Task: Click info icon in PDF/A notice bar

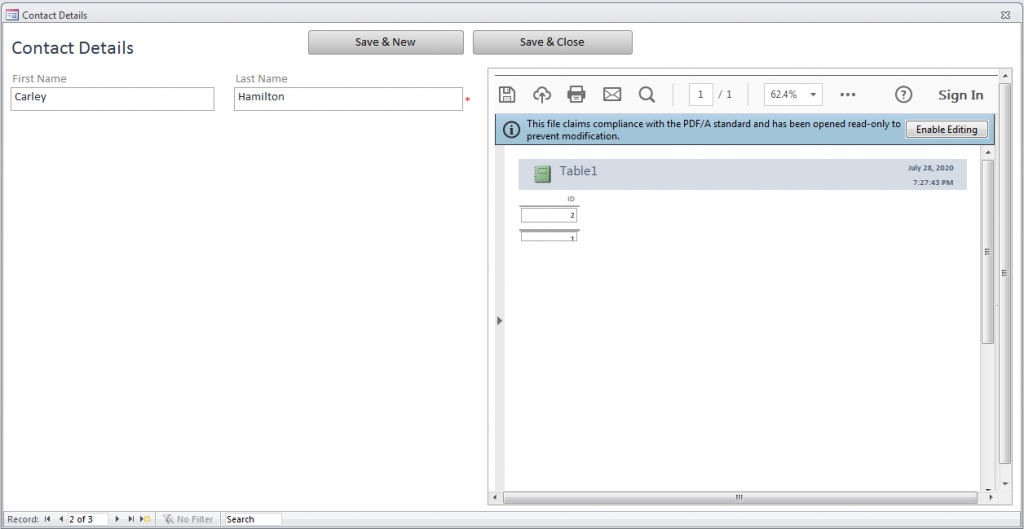Action: (513, 129)
